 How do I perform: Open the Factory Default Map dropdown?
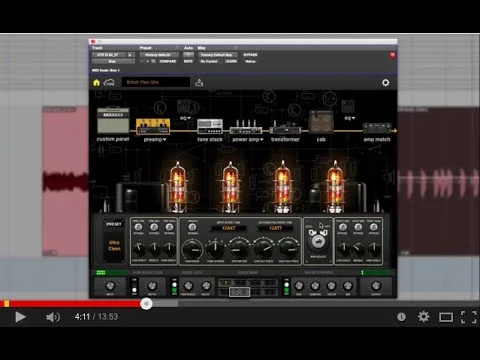point(218,55)
